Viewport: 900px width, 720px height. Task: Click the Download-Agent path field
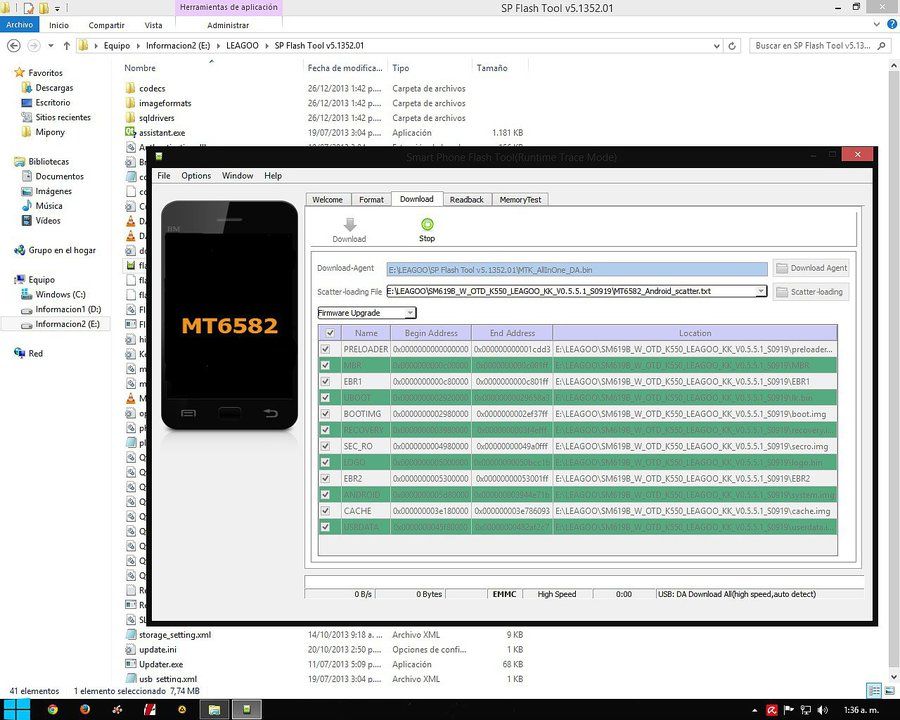(576, 269)
